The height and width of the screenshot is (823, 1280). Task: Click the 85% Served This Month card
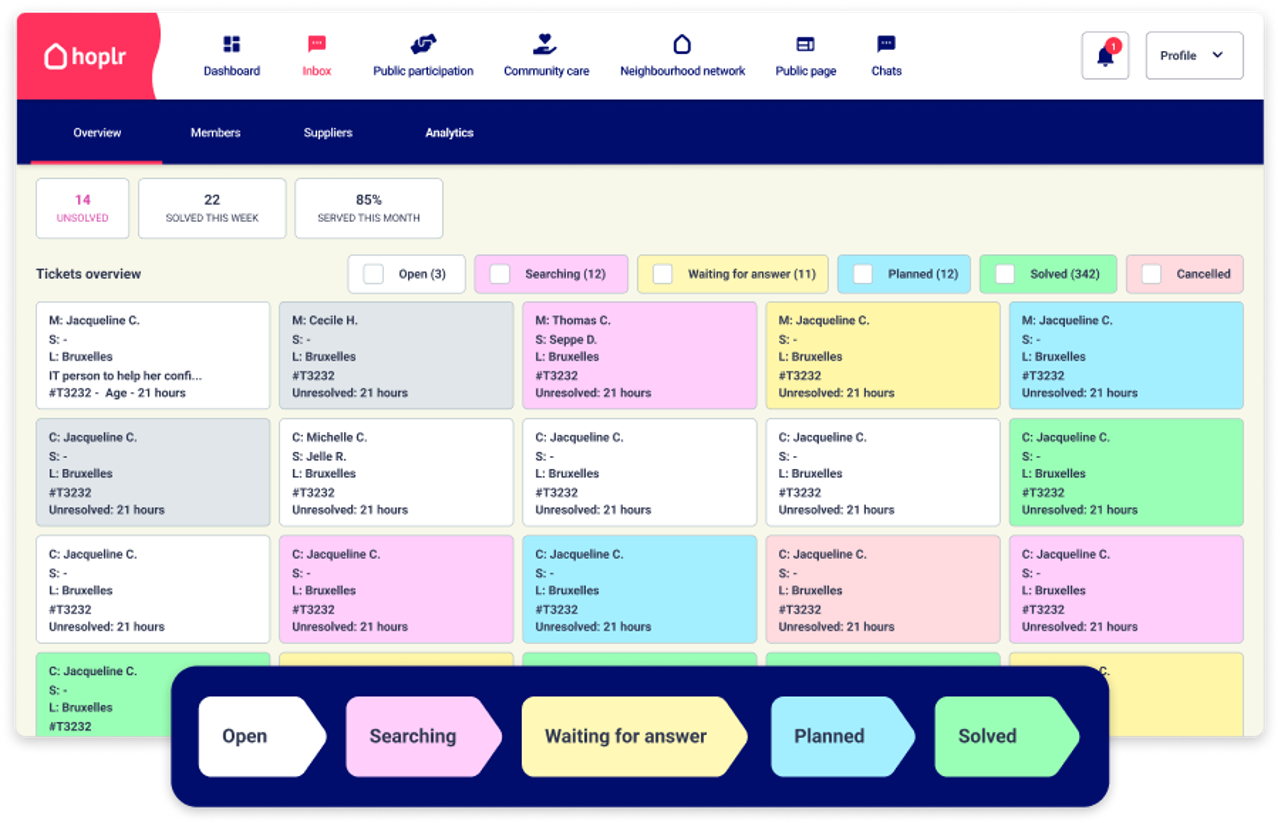(x=369, y=208)
